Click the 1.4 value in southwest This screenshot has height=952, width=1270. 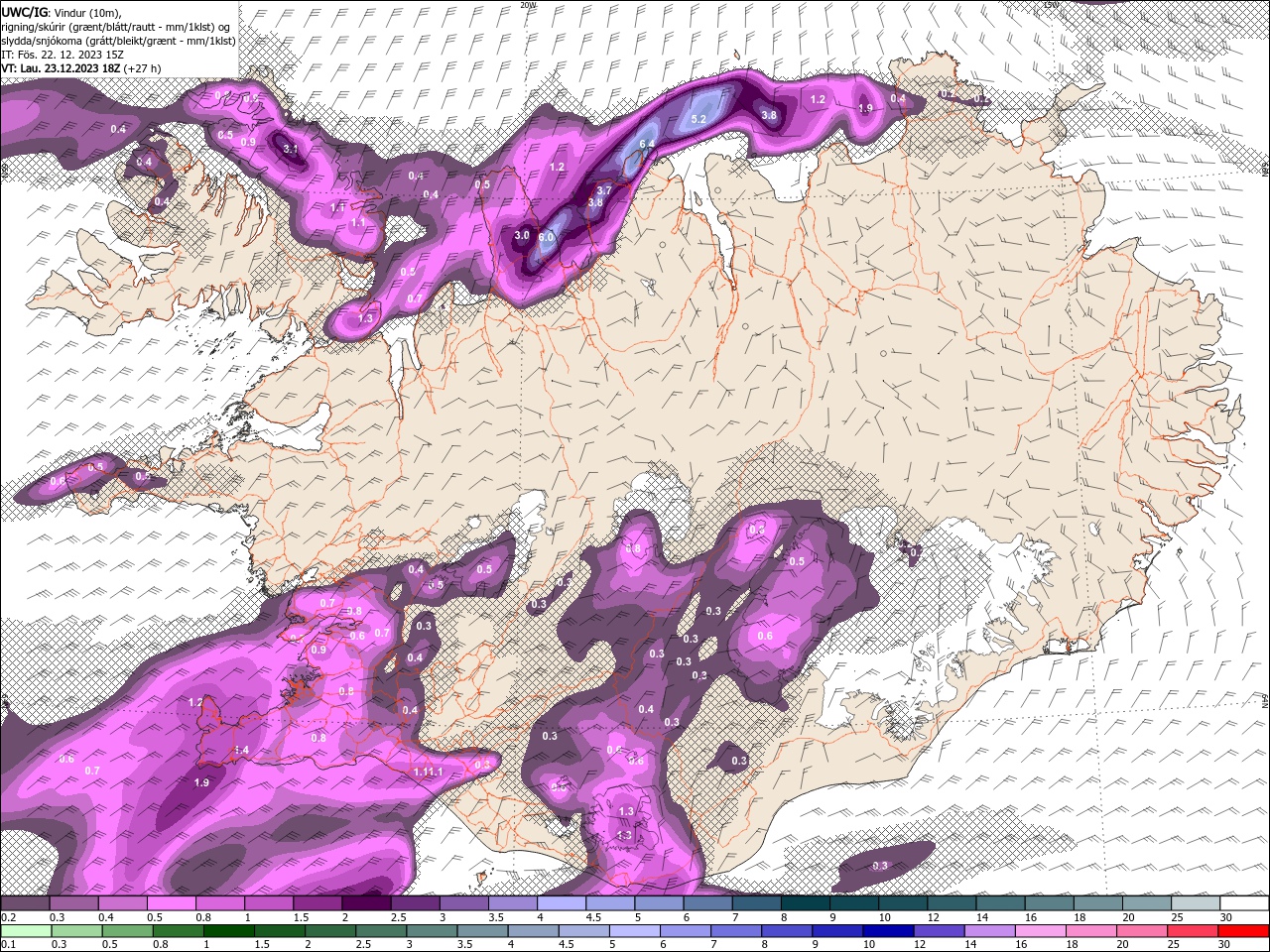coord(241,751)
